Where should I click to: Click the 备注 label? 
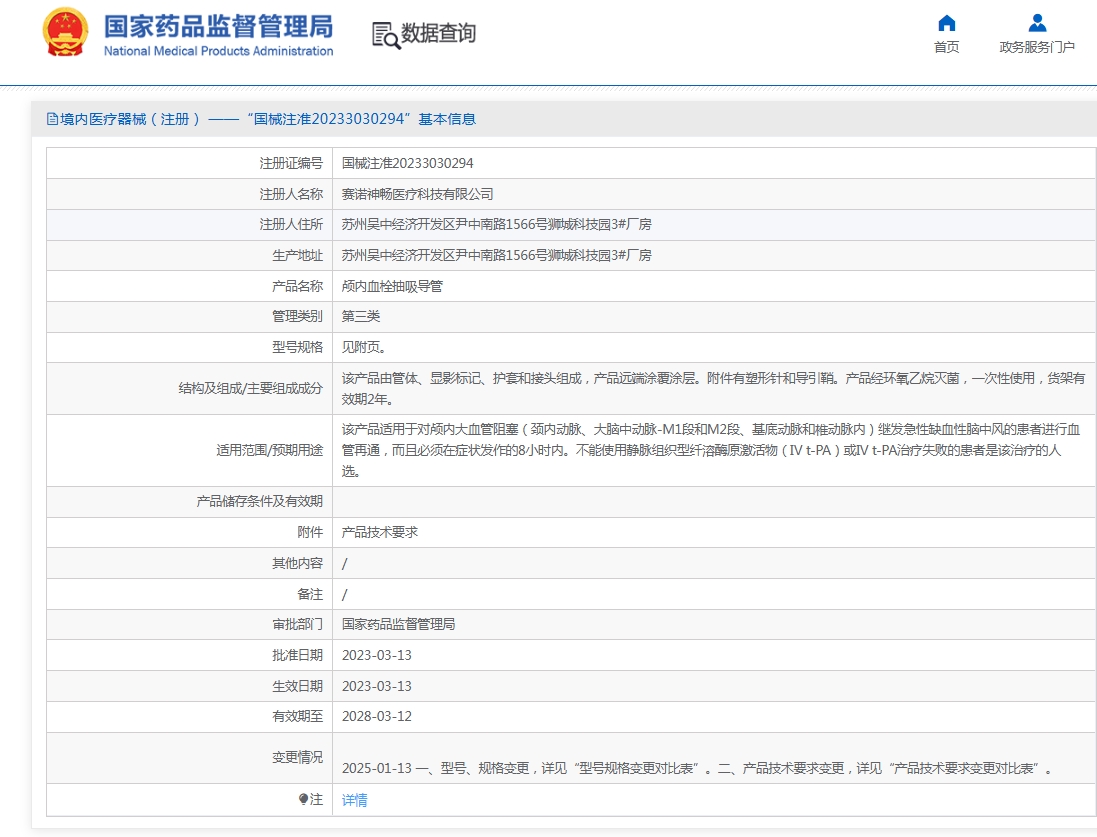pos(310,594)
